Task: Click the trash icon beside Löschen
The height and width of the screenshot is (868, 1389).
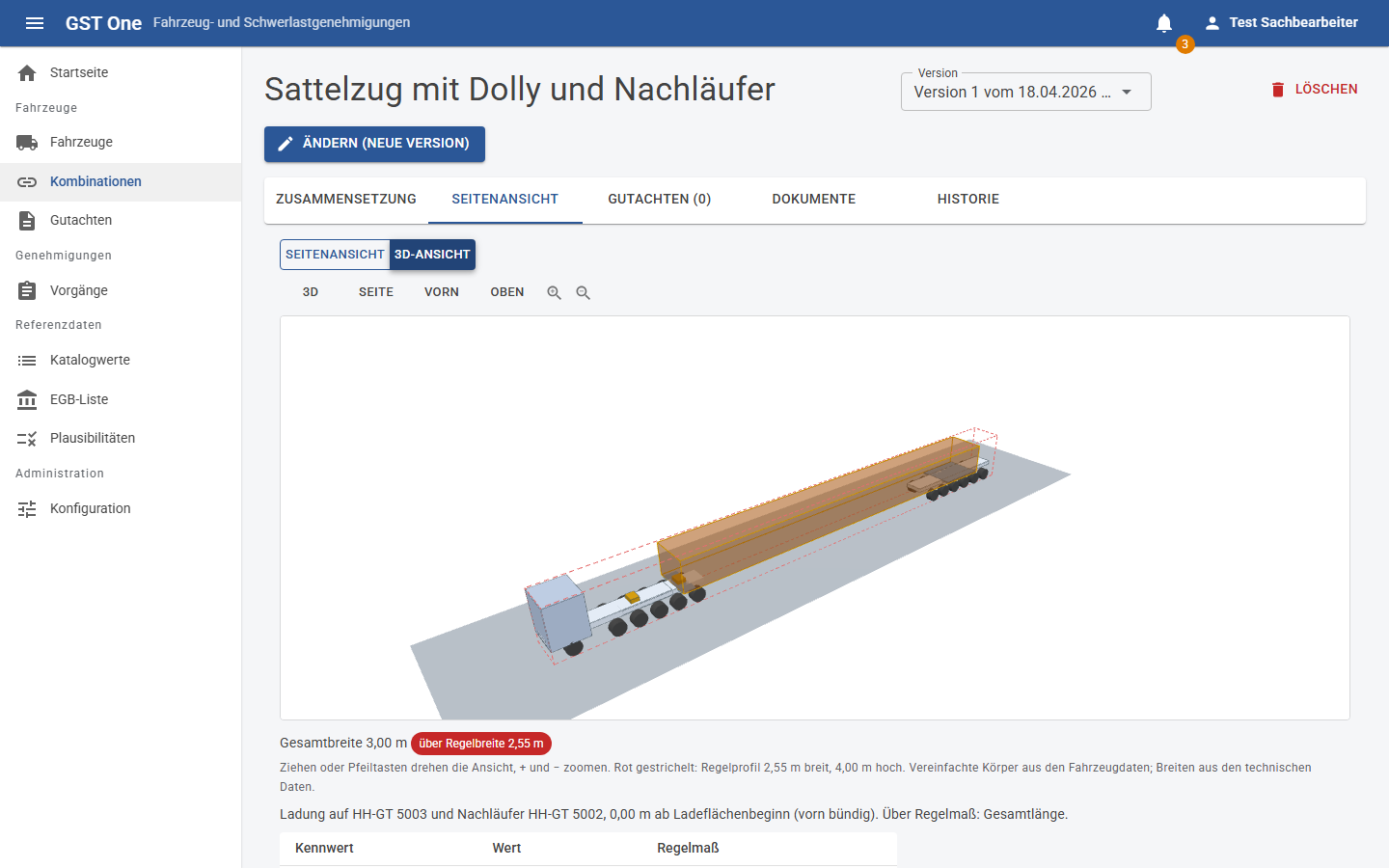Action: [x=1278, y=90]
